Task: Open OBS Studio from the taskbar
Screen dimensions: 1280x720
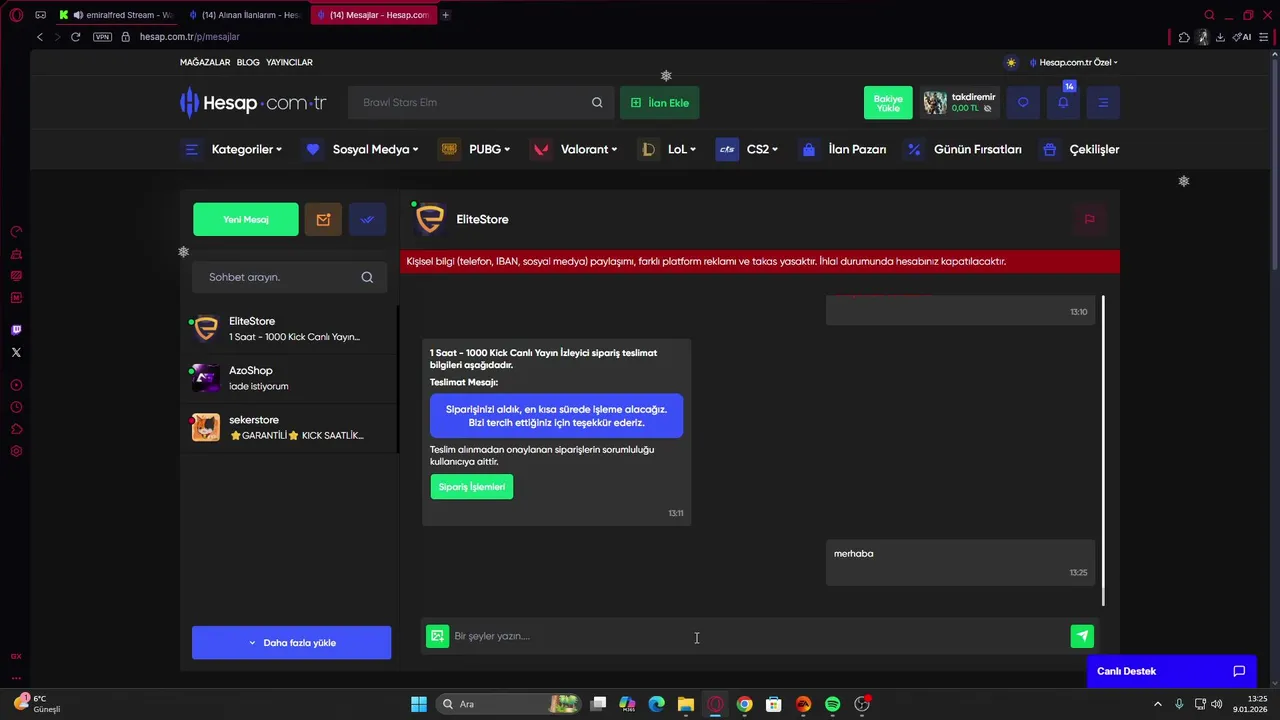Action: (x=862, y=704)
